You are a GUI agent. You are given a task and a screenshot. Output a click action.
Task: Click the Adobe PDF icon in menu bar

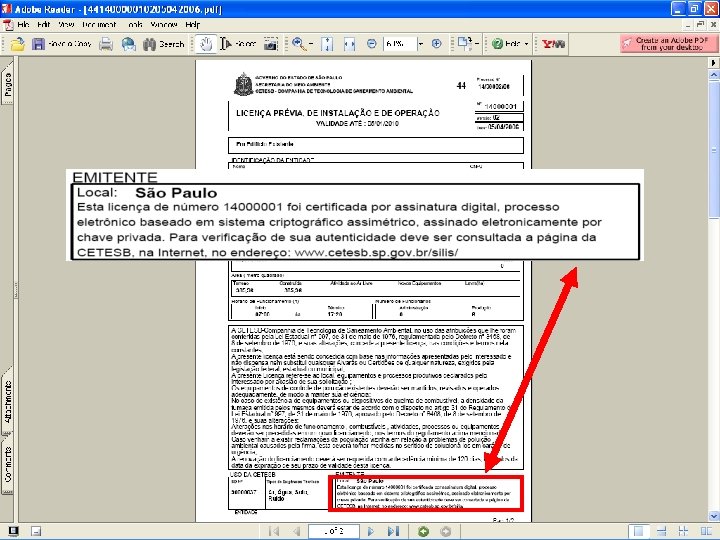[x=7, y=25]
